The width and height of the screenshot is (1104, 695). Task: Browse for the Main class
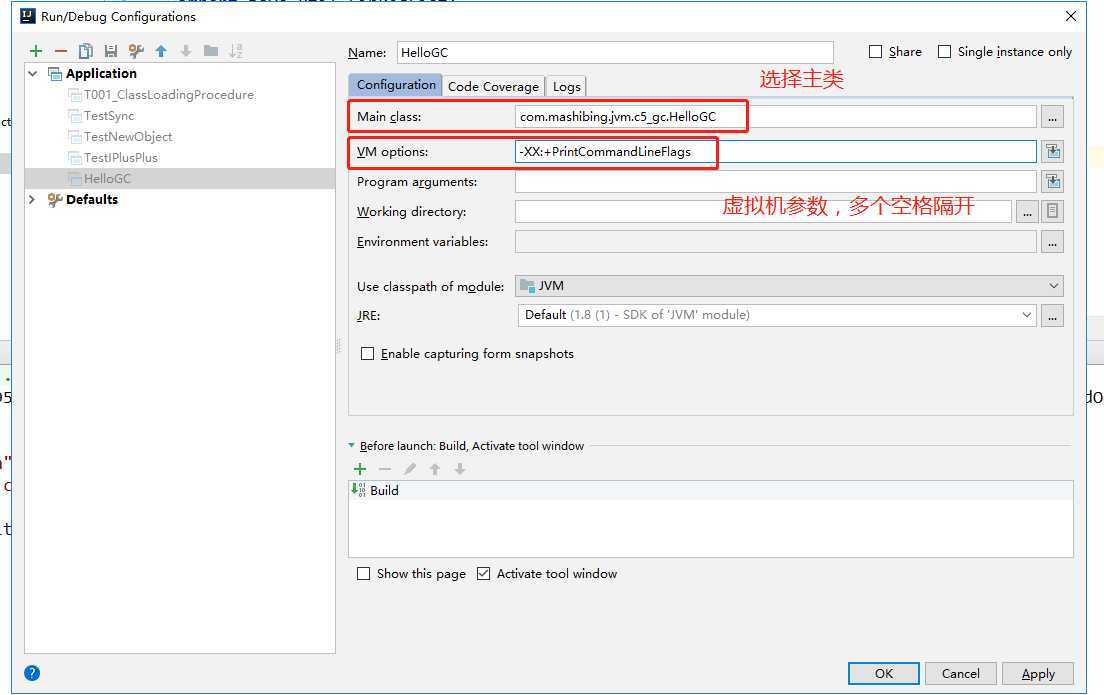1052,117
